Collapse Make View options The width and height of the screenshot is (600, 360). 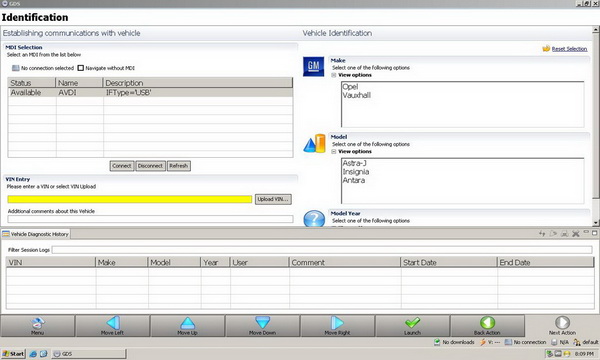point(334,75)
